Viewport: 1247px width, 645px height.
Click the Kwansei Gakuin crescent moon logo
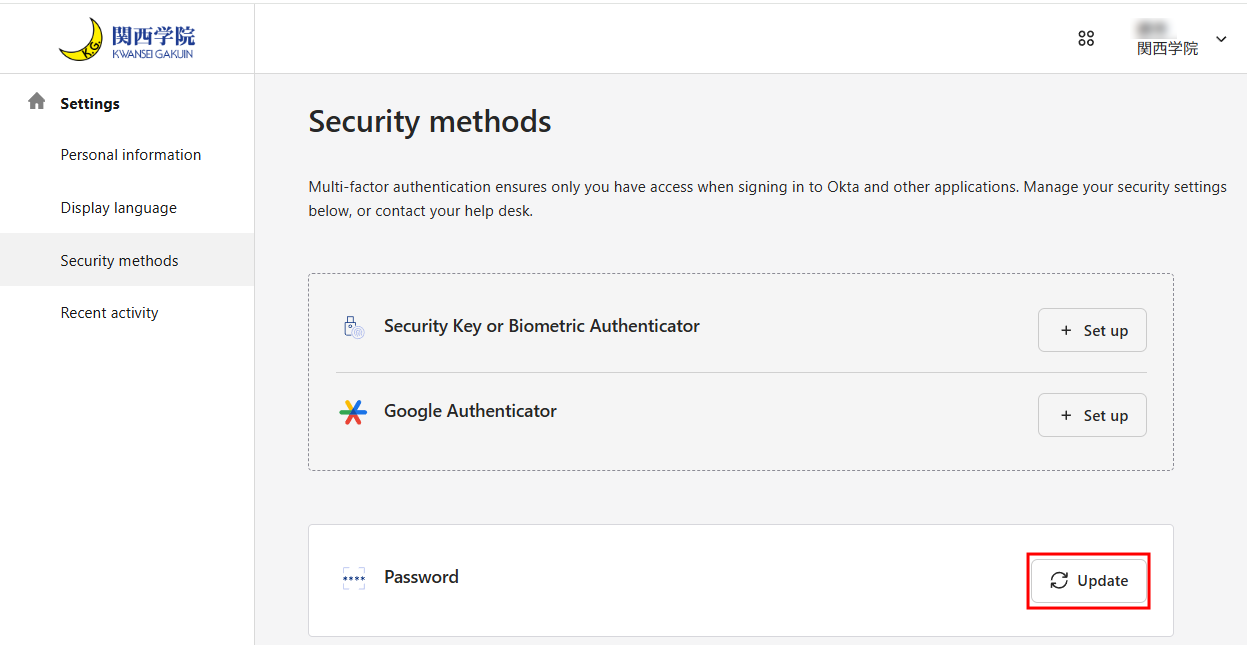[x=81, y=40]
